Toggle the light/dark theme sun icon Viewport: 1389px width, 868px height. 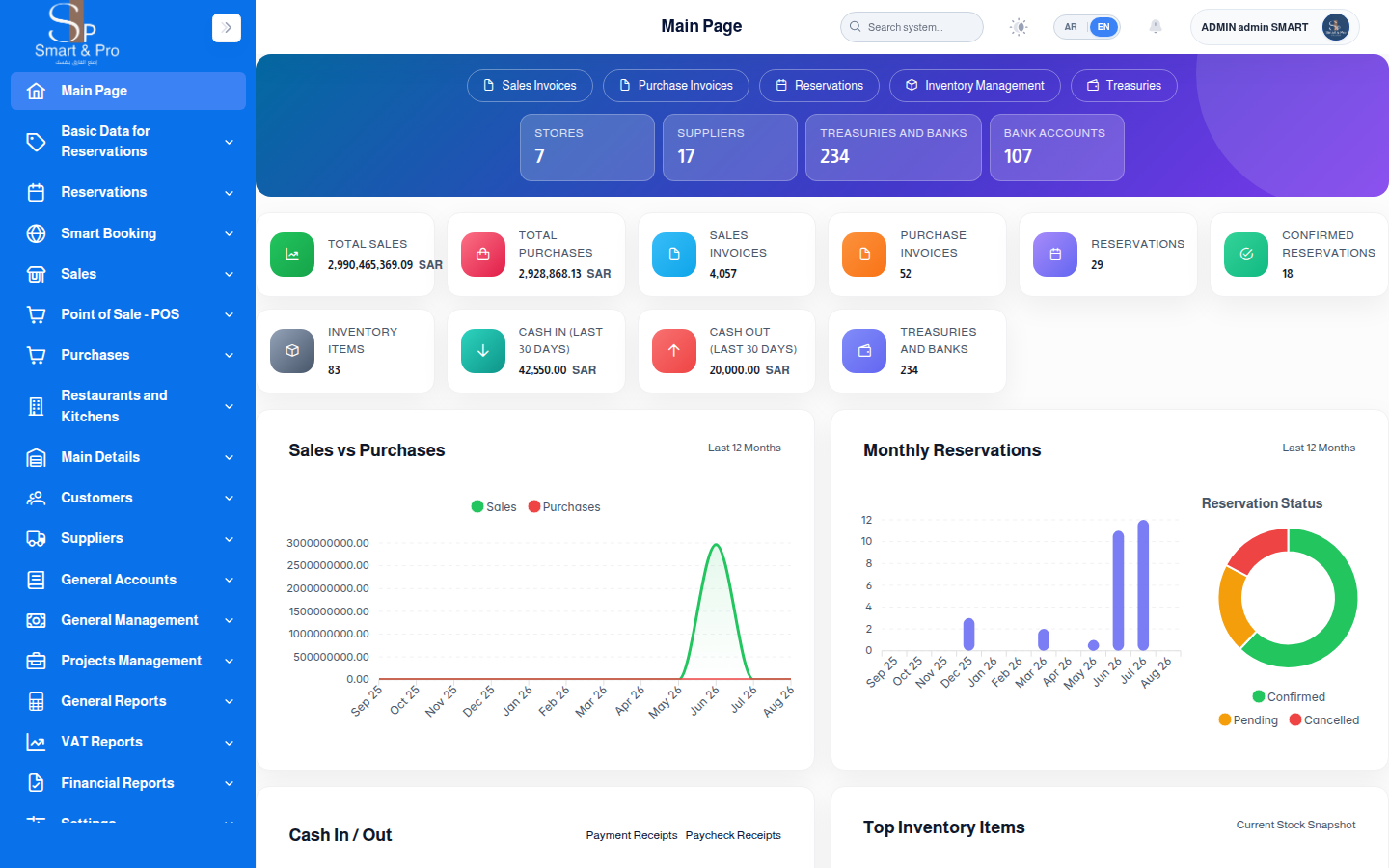[1019, 27]
